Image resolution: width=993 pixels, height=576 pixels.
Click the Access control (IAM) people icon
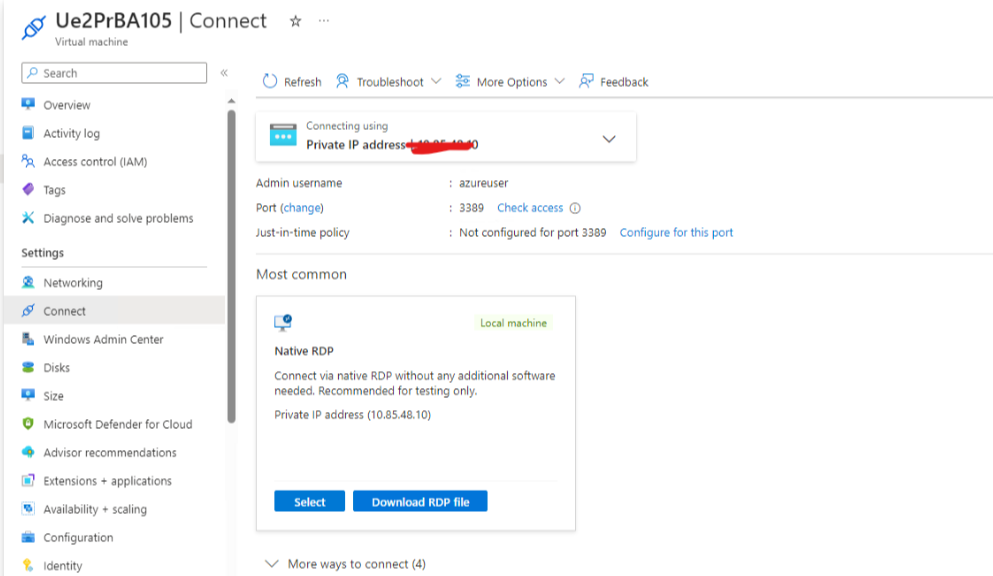(28, 161)
